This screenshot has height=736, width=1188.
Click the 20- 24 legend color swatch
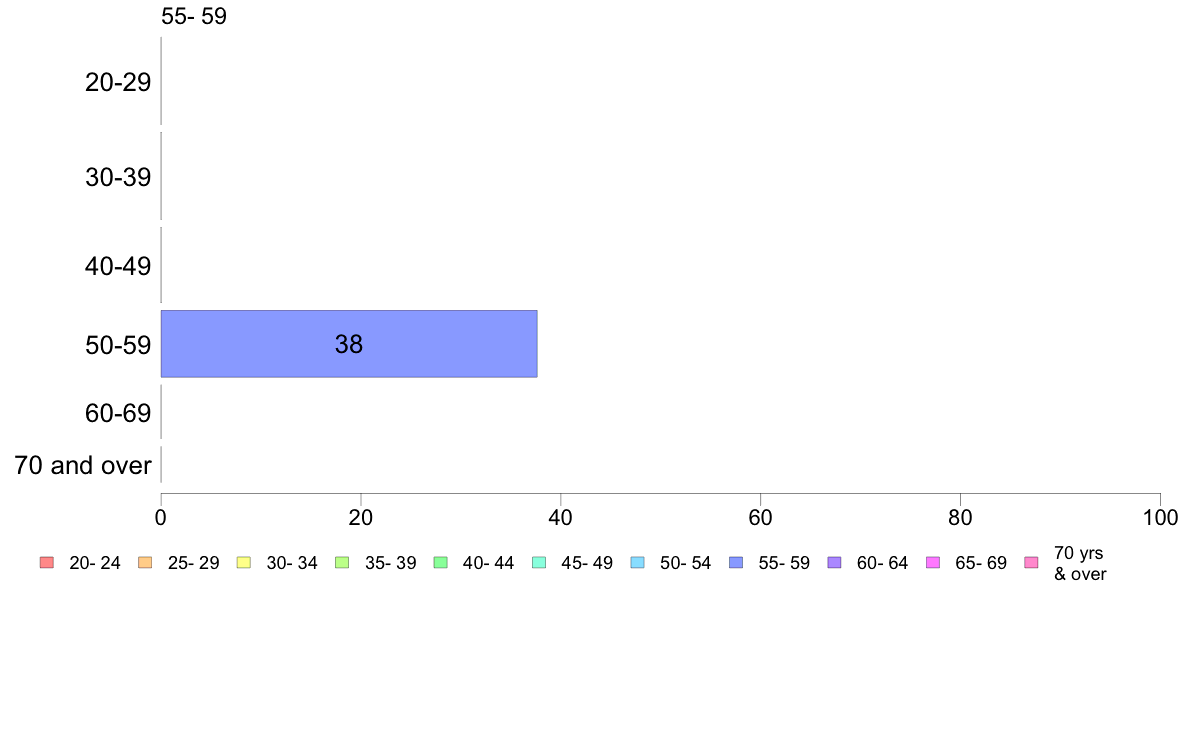pyautogui.click(x=47, y=562)
